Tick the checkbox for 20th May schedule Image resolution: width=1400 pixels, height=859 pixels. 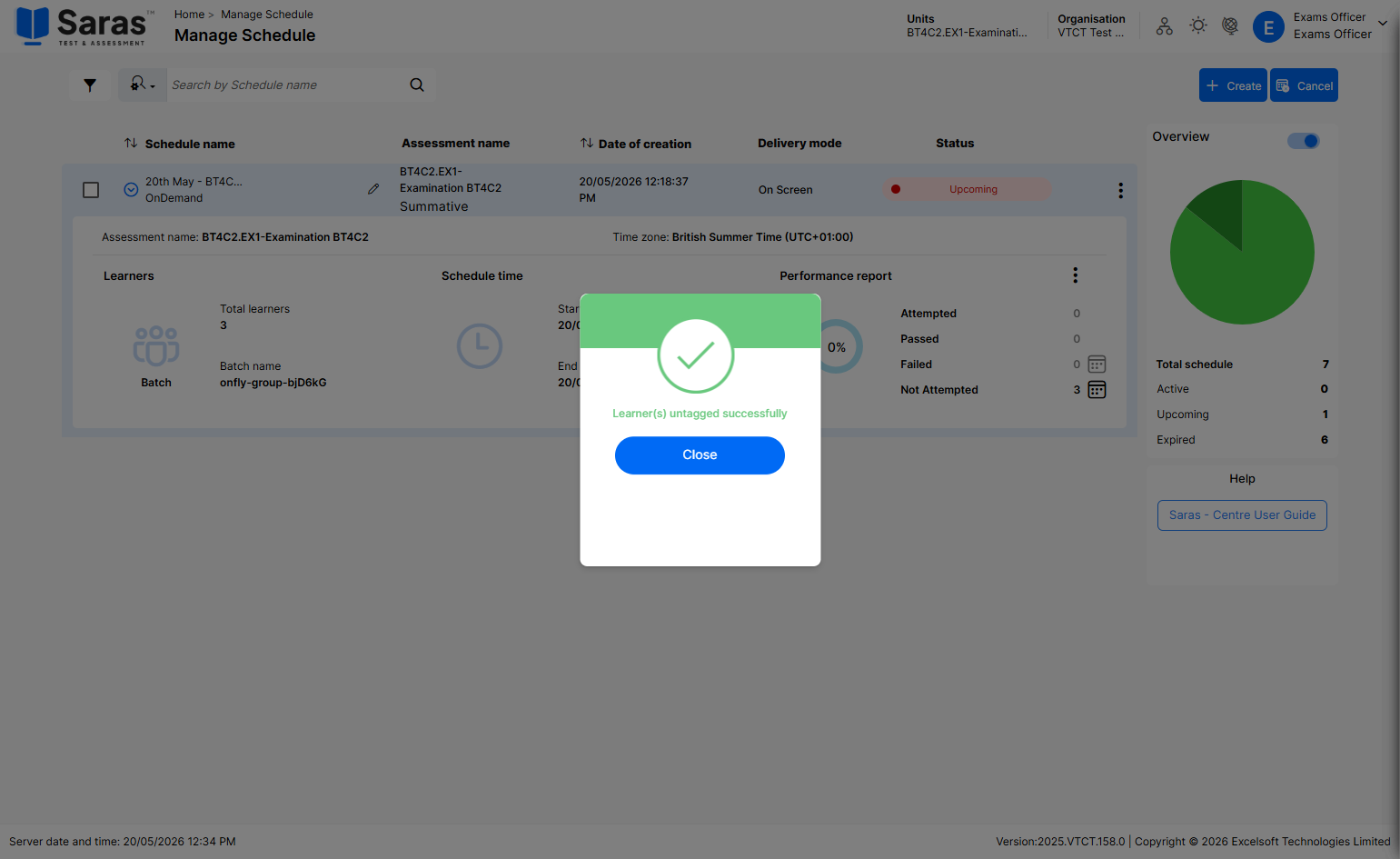coord(91,190)
